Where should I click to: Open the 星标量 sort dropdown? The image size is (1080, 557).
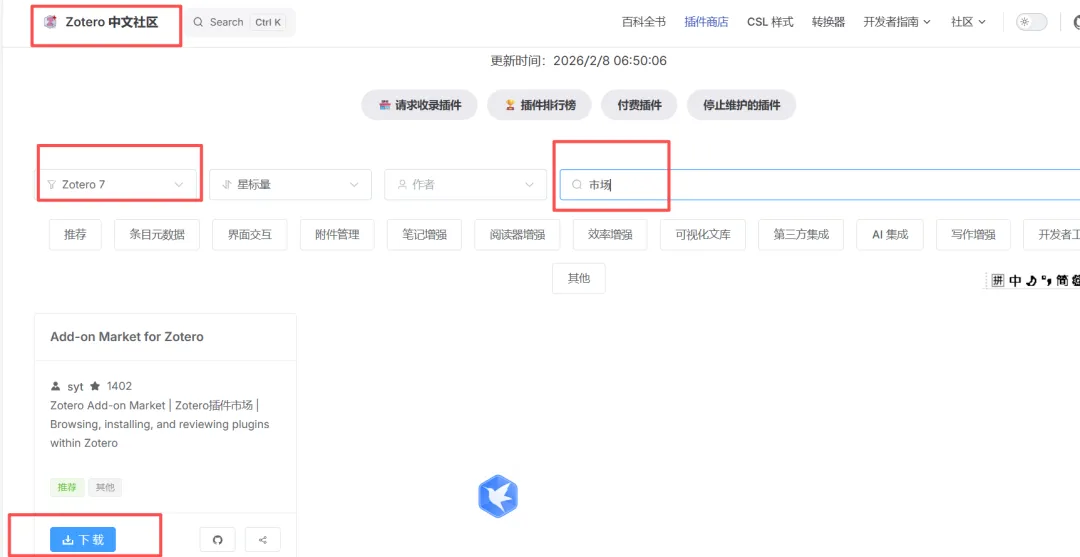291,185
